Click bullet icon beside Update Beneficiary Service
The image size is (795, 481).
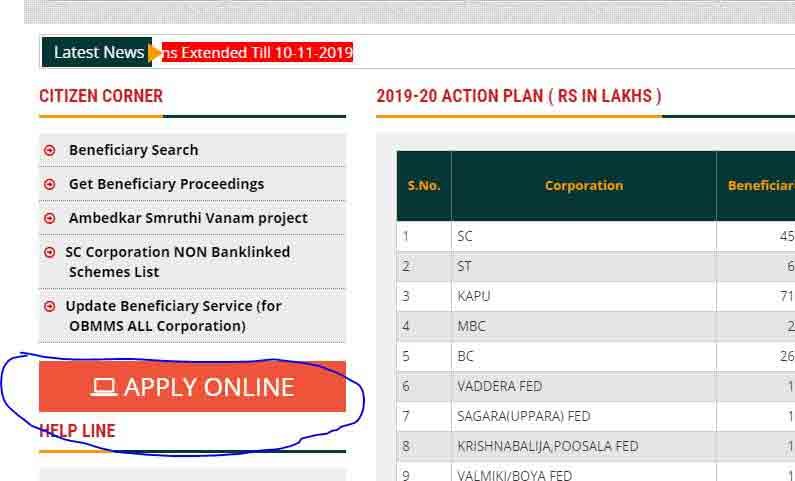(50, 306)
